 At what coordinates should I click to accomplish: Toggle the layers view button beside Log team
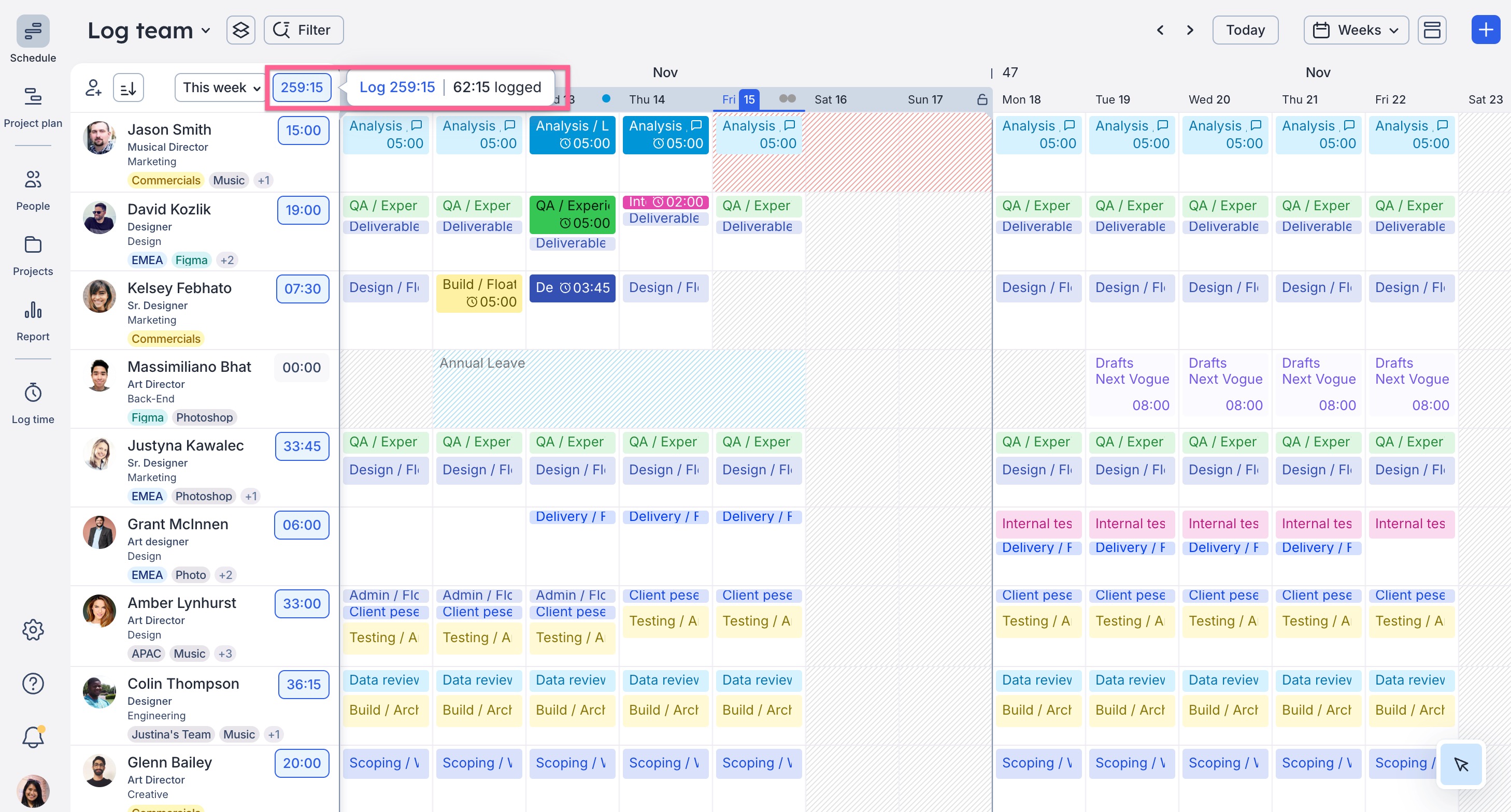[240, 30]
